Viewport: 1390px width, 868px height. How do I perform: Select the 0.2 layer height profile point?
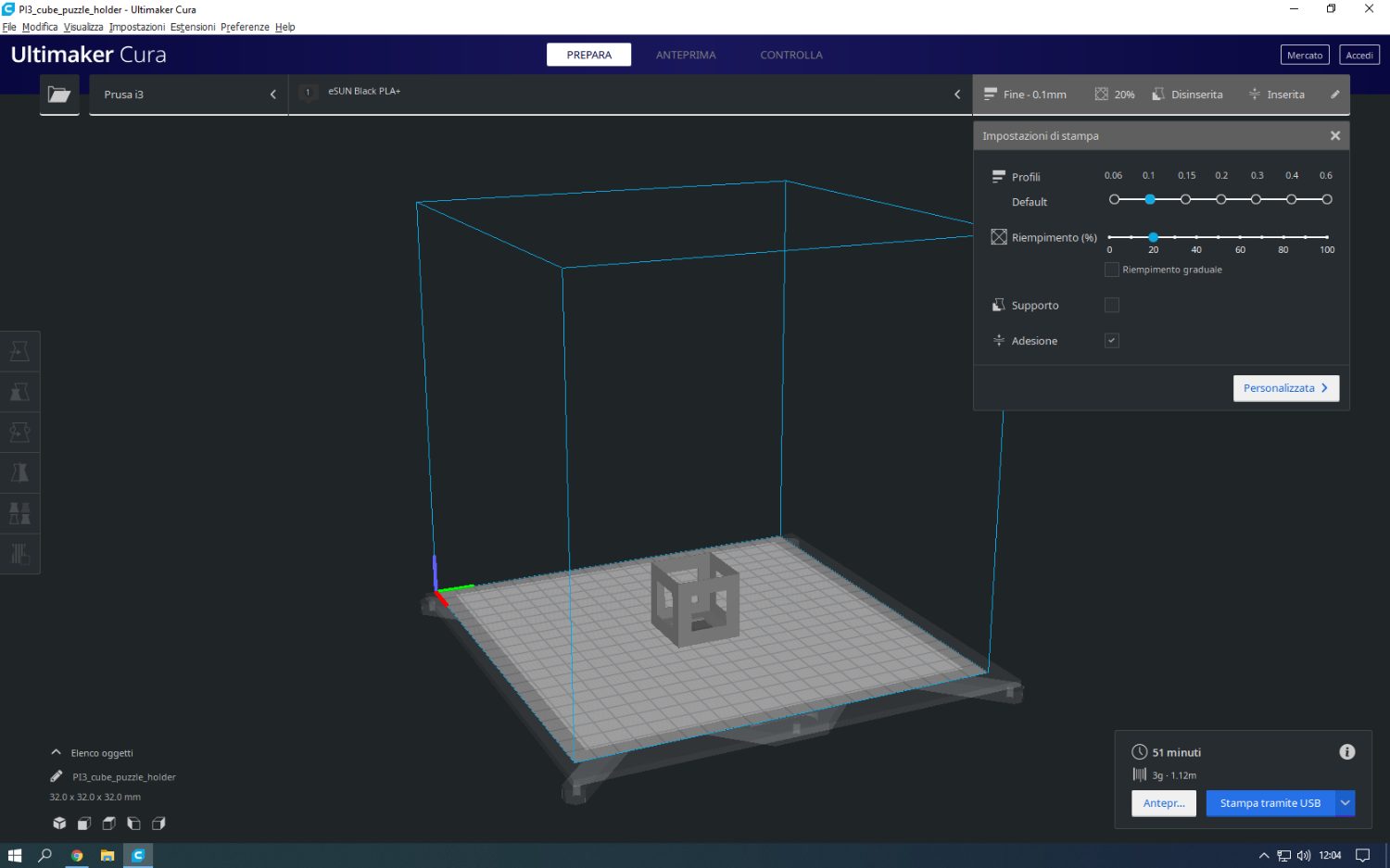pyautogui.click(x=1221, y=200)
